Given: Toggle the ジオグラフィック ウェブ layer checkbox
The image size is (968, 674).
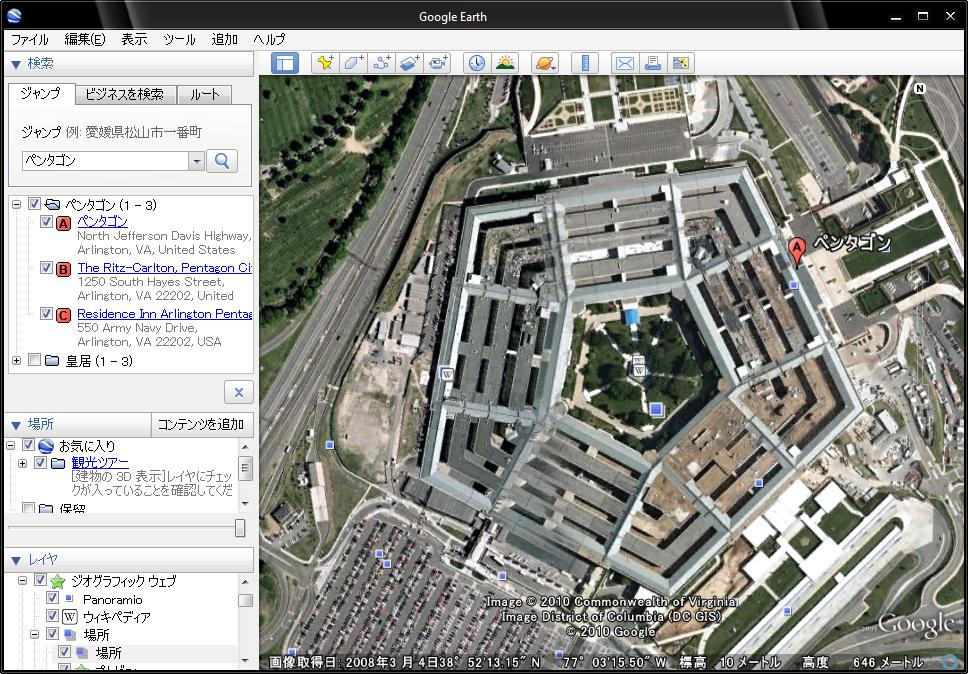Looking at the screenshot, I should point(40,580).
